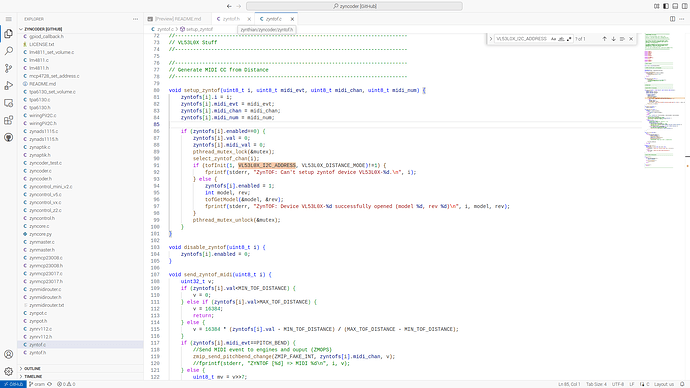
Task: Click the find search input field
Action: 521,39
